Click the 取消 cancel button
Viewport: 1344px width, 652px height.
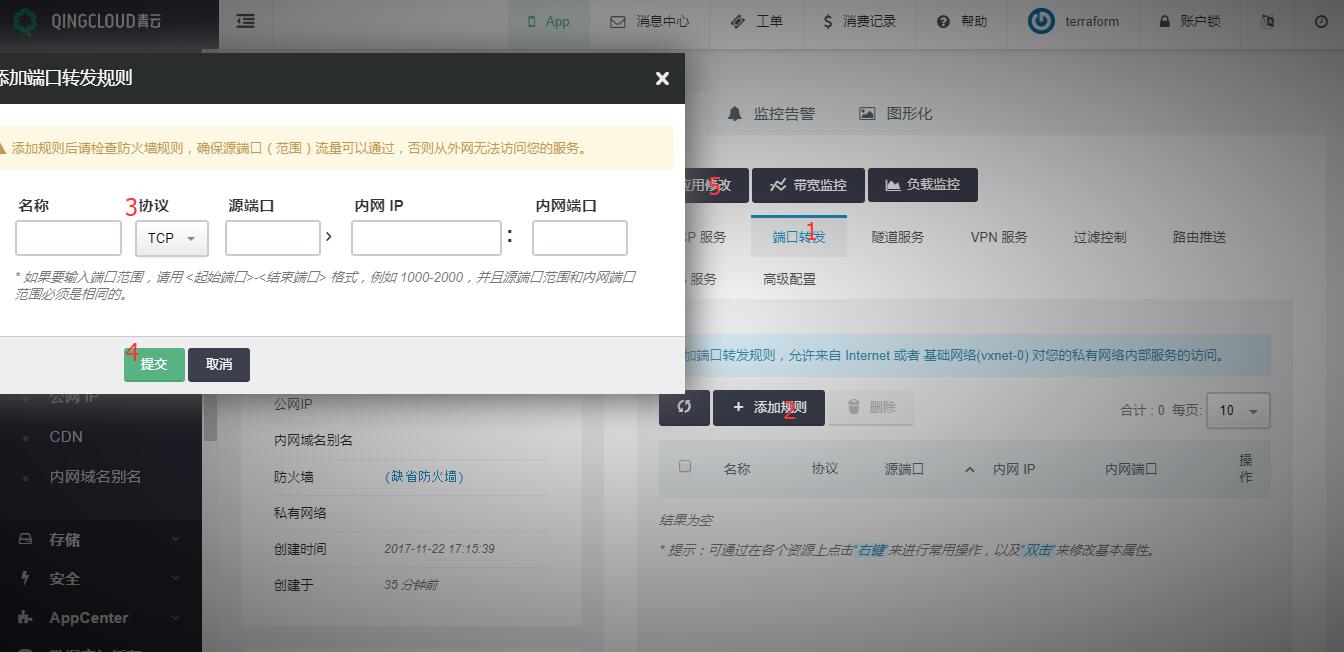(219, 364)
